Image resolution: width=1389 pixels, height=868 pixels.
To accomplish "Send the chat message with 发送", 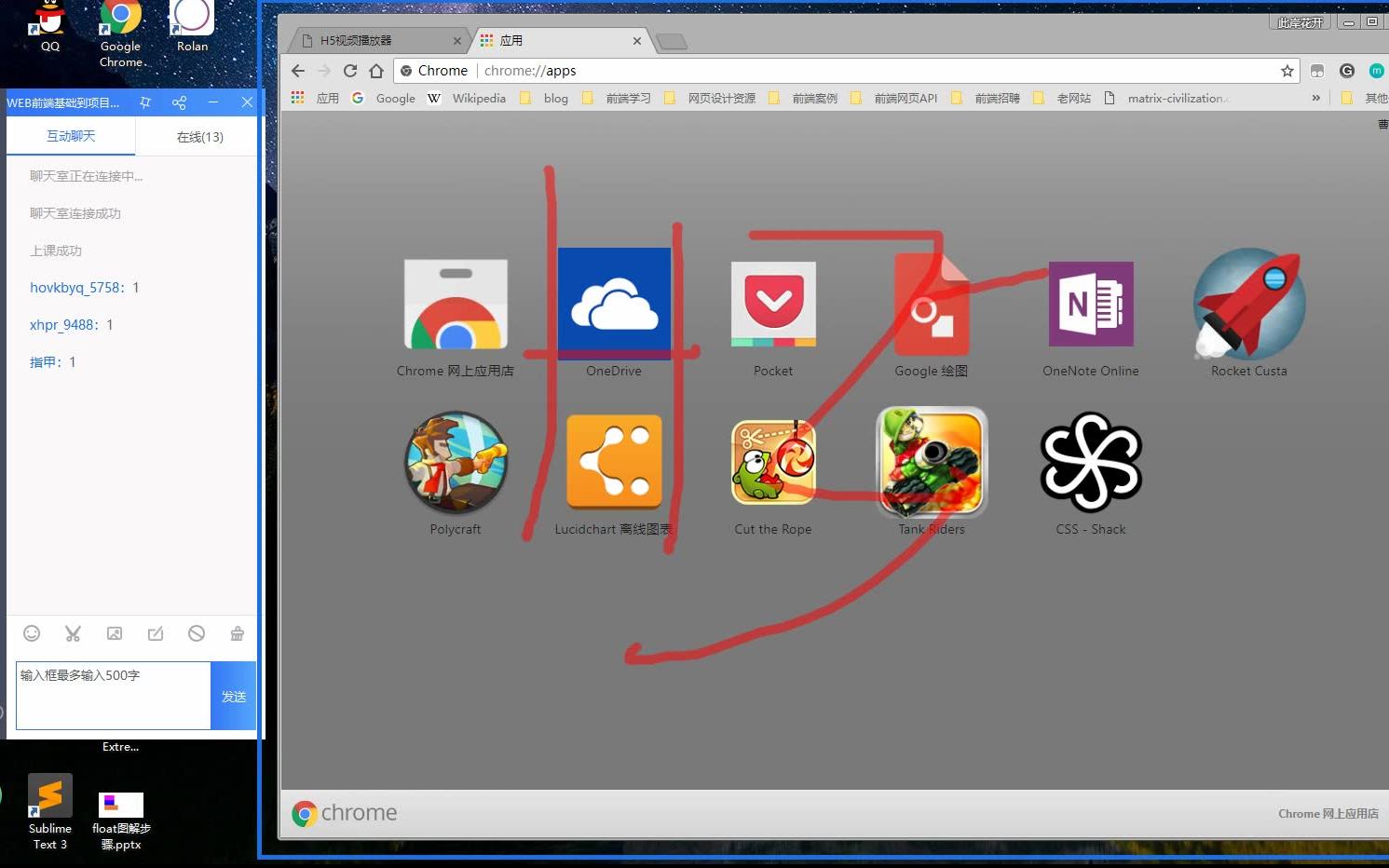I will click(x=234, y=696).
